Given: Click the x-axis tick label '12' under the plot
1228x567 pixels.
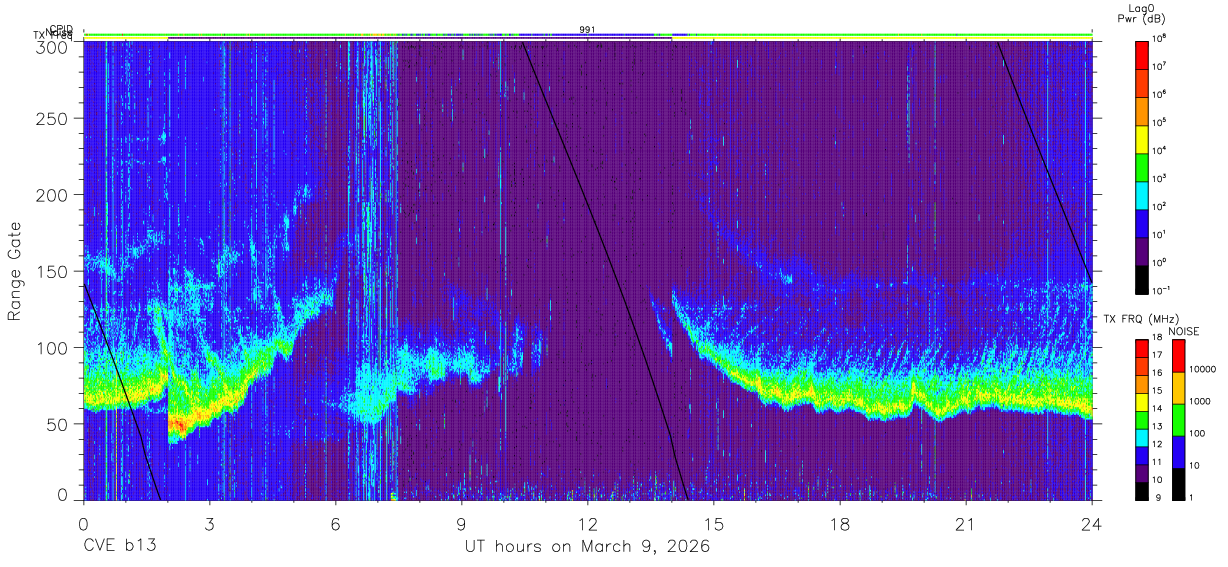Looking at the screenshot, I should click(x=587, y=524).
